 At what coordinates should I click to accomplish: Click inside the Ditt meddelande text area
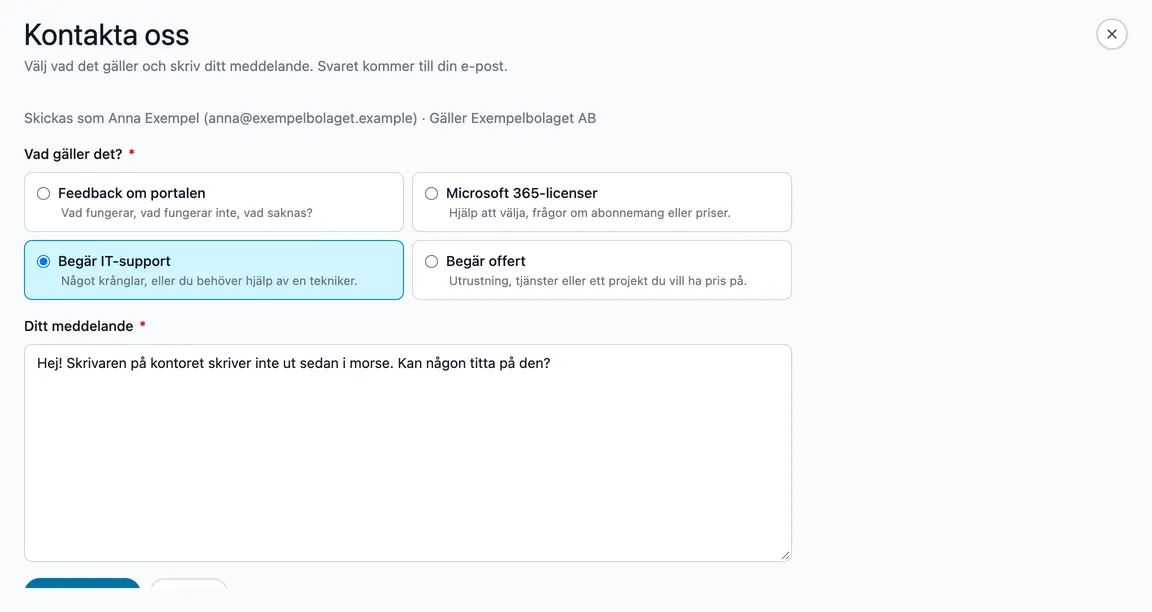coord(408,453)
